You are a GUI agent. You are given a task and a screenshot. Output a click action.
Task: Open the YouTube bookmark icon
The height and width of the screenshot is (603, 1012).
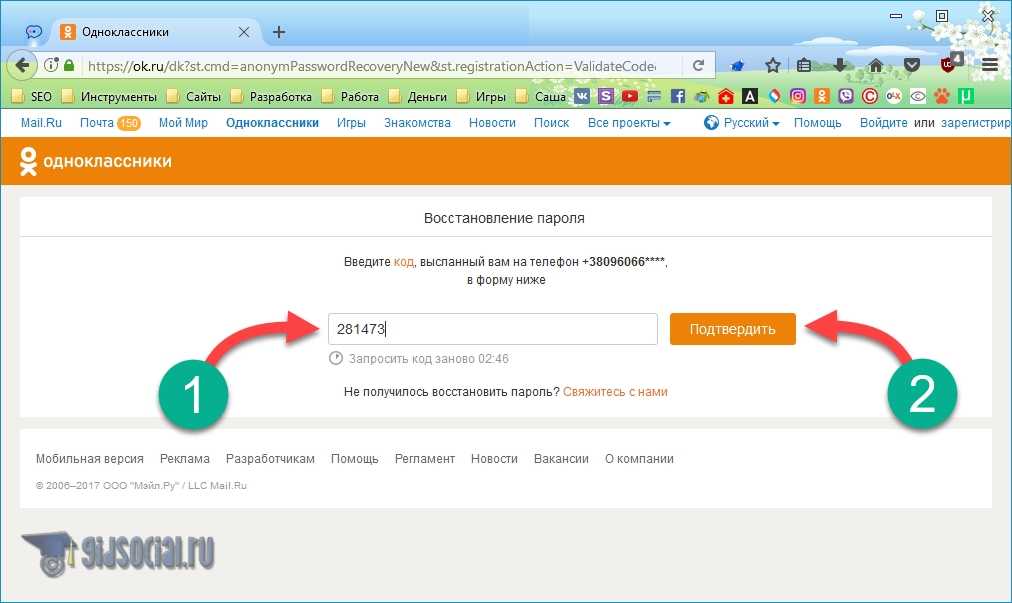[x=630, y=97]
